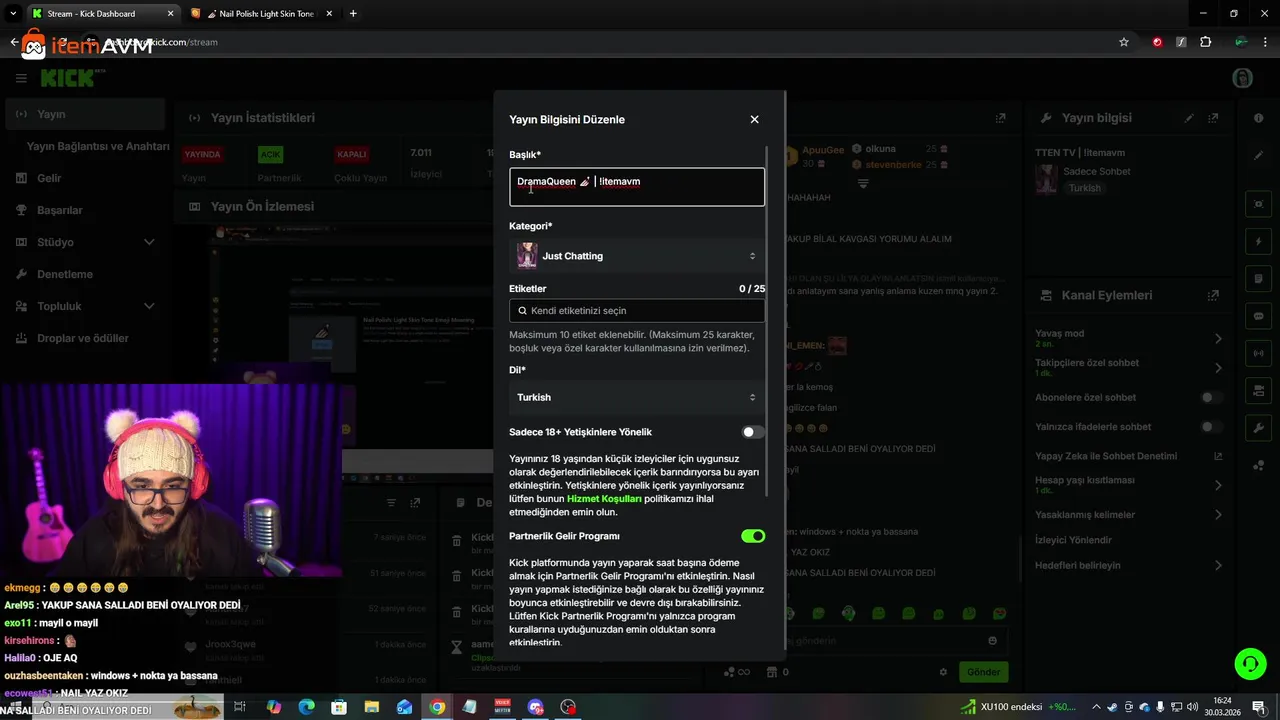Click the info icon in right icon strip
Image resolution: width=1280 pixels, height=720 pixels.
(x=1258, y=118)
